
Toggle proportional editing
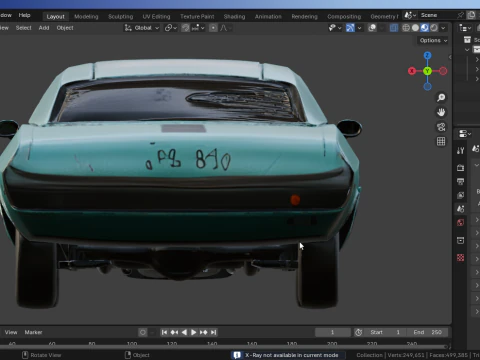tap(213, 28)
